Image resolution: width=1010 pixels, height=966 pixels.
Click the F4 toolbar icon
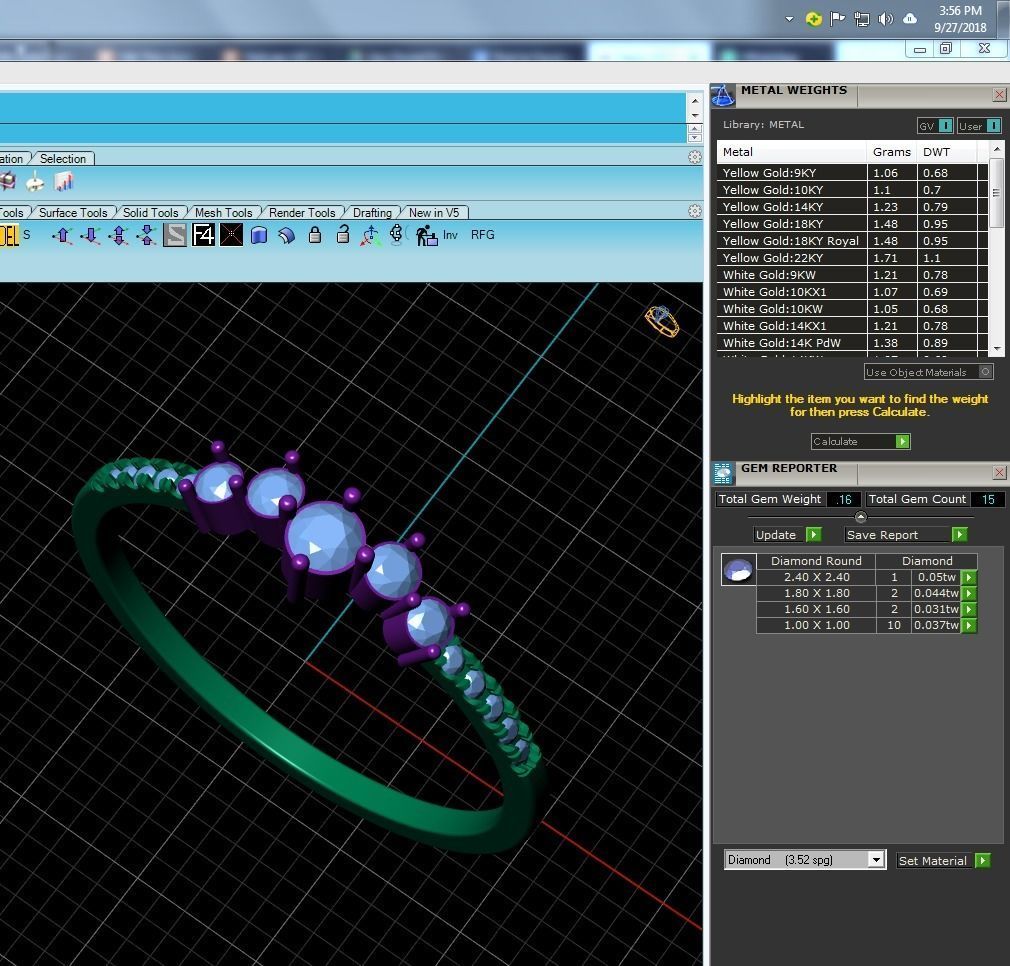203,235
